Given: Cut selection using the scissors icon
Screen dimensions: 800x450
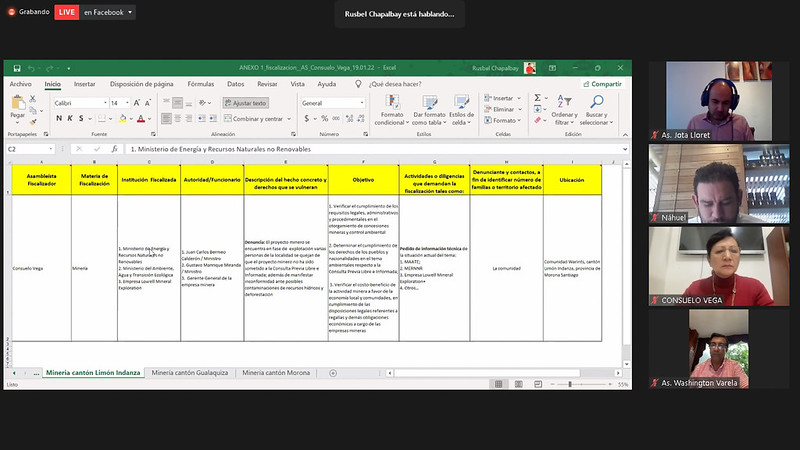Looking at the screenshot, I should (x=33, y=98).
